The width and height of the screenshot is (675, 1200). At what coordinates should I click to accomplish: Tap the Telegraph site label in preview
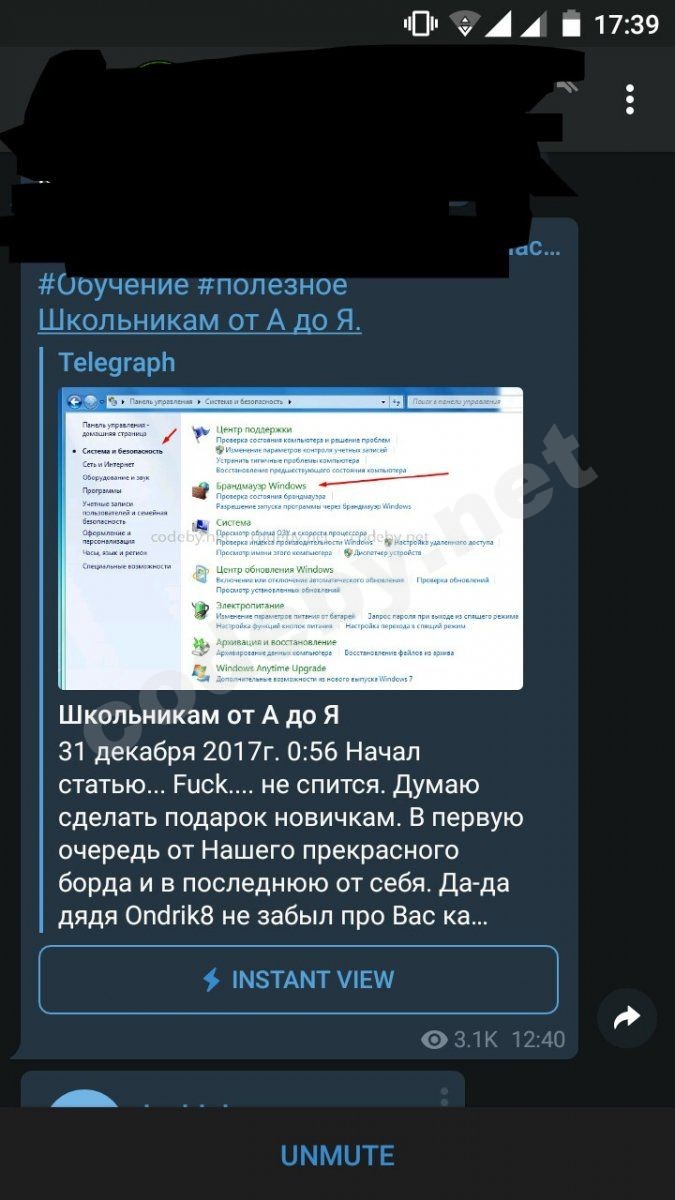[x=117, y=362]
